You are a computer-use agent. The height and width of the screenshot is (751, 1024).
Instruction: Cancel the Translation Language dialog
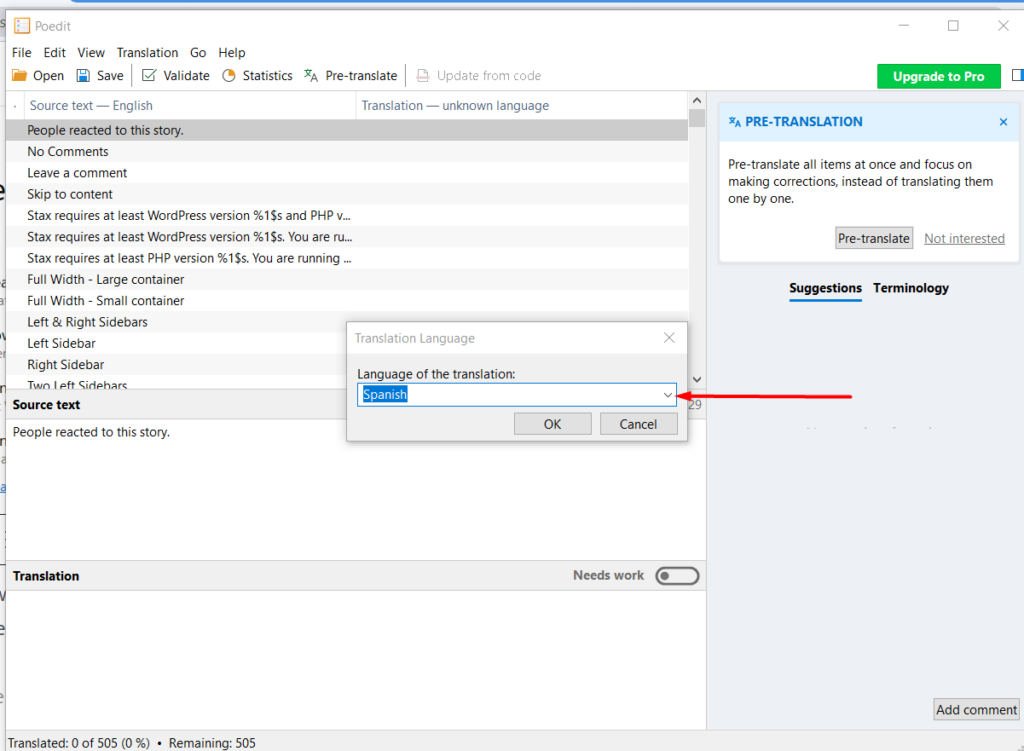[638, 424]
